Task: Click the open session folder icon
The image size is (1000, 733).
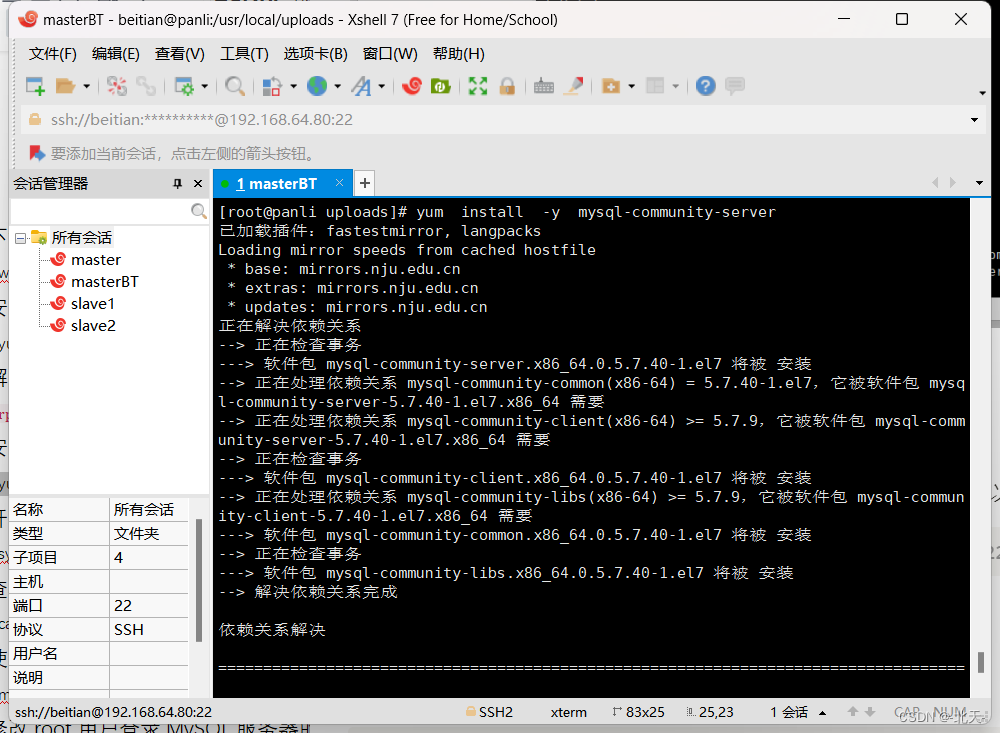Action: (65, 85)
